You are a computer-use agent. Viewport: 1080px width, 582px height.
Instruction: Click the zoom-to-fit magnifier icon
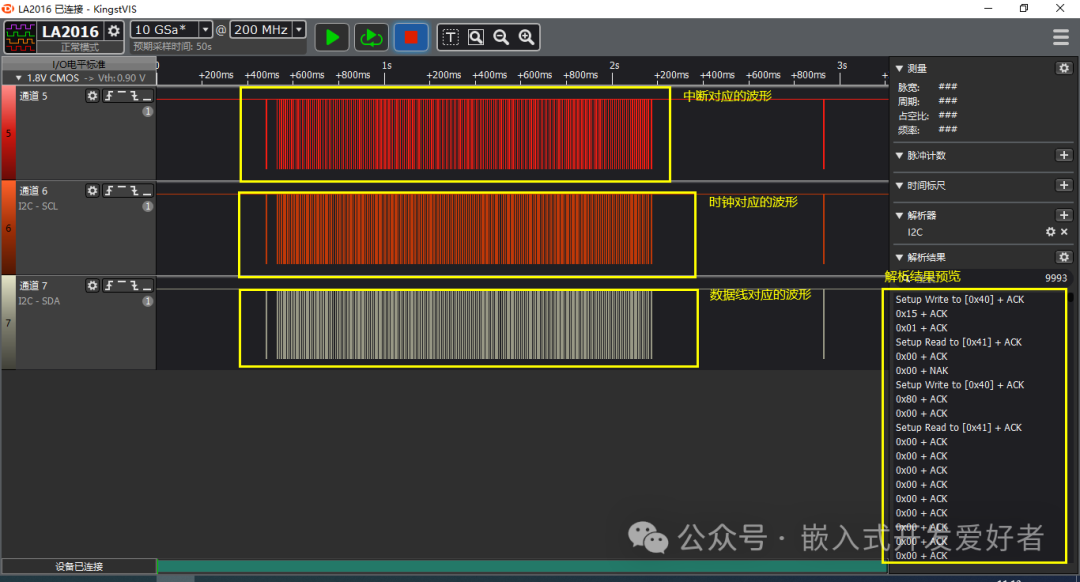tap(476, 37)
